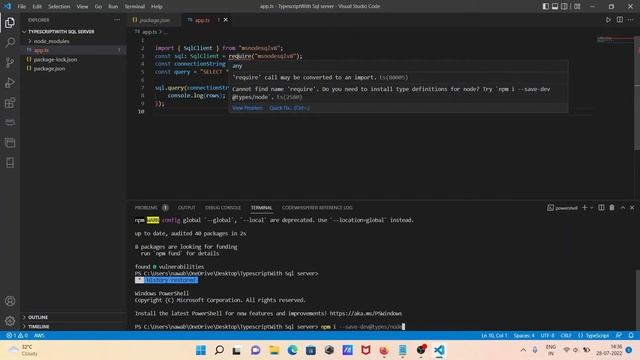Toggle the secondary side bar layout button
Viewport: 640px width, 360px height.
[564, 6]
